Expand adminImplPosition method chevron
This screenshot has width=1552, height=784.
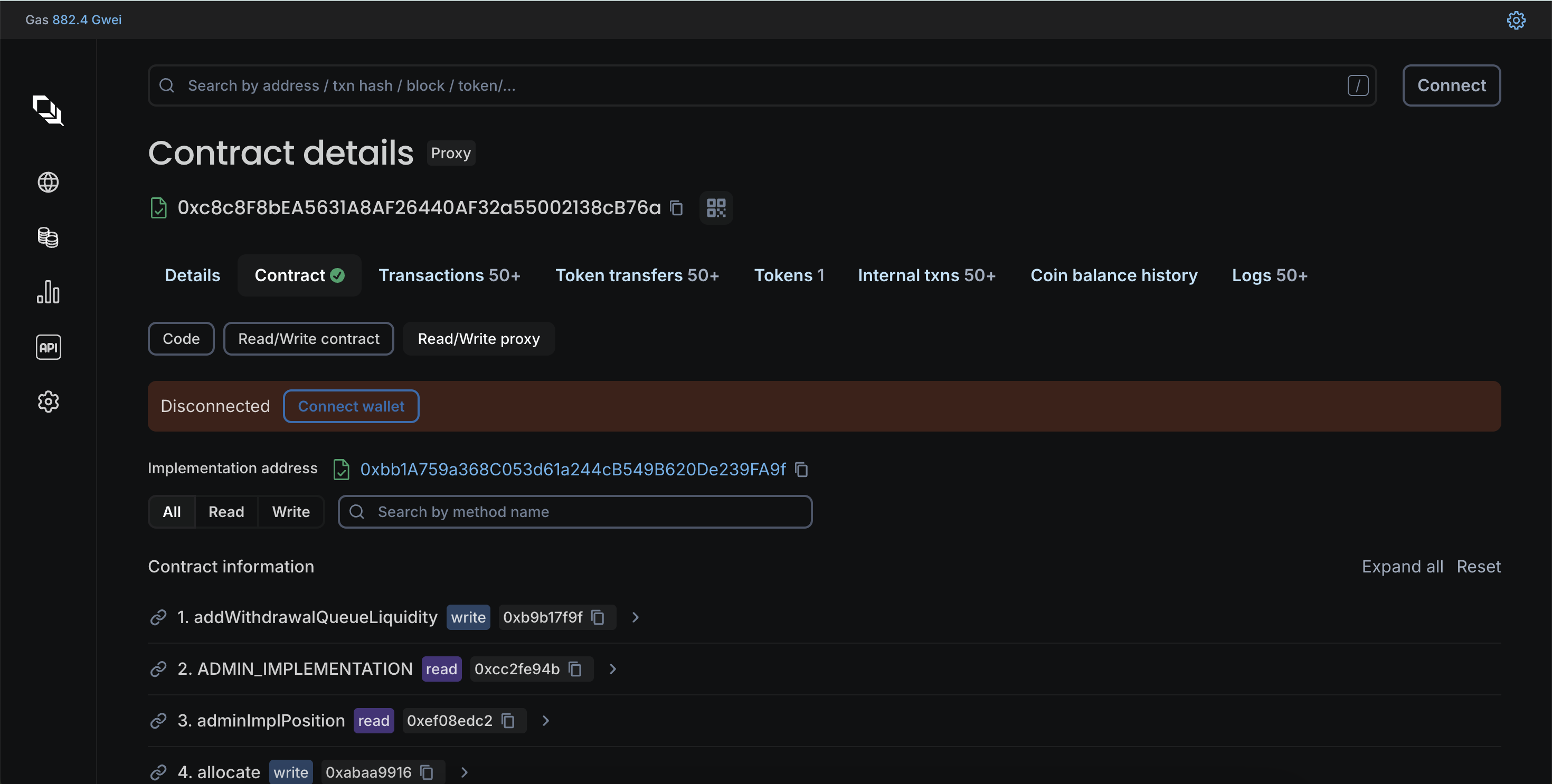coord(545,721)
